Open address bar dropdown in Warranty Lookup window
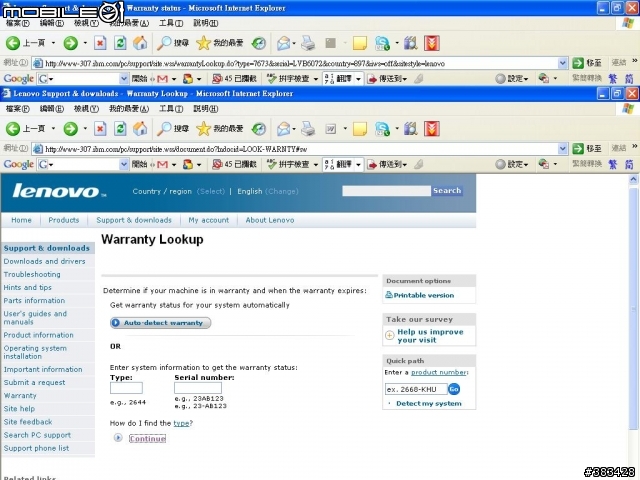The height and width of the screenshot is (480, 640). coord(562,149)
